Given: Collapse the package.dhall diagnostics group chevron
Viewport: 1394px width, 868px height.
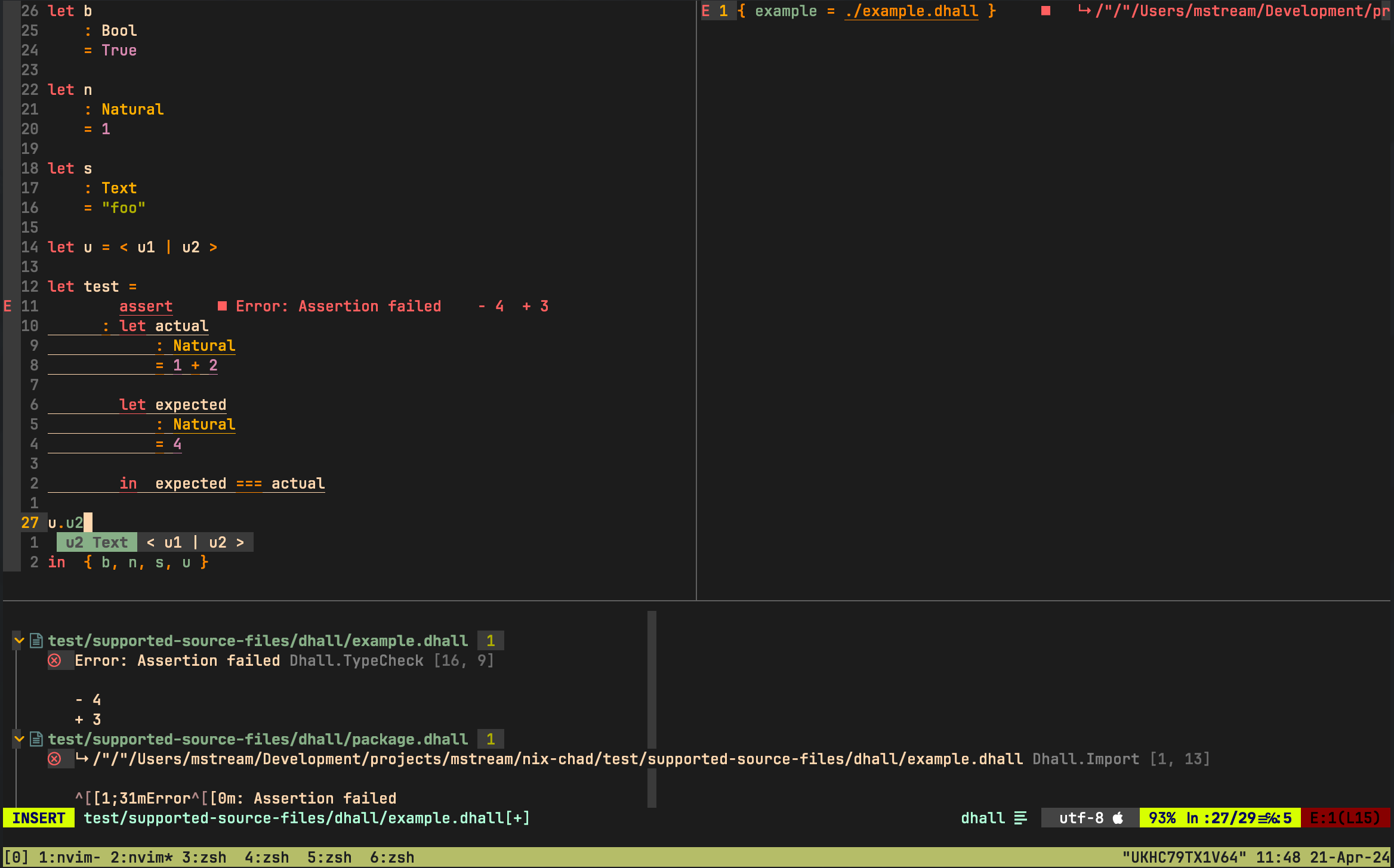Looking at the screenshot, I should click(19, 739).
